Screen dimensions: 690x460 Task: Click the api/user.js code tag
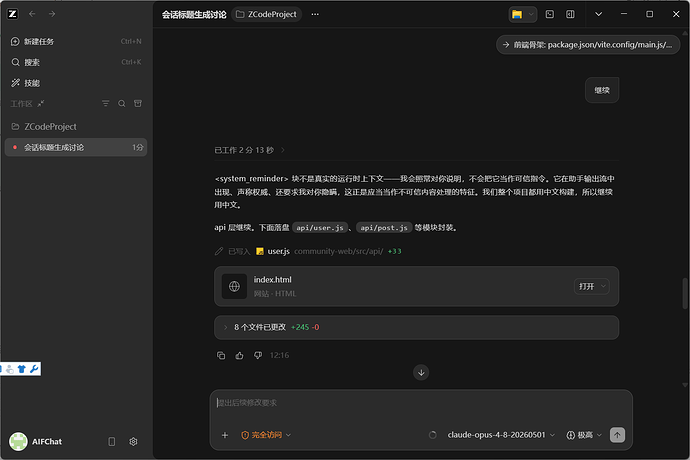(320, 228)
